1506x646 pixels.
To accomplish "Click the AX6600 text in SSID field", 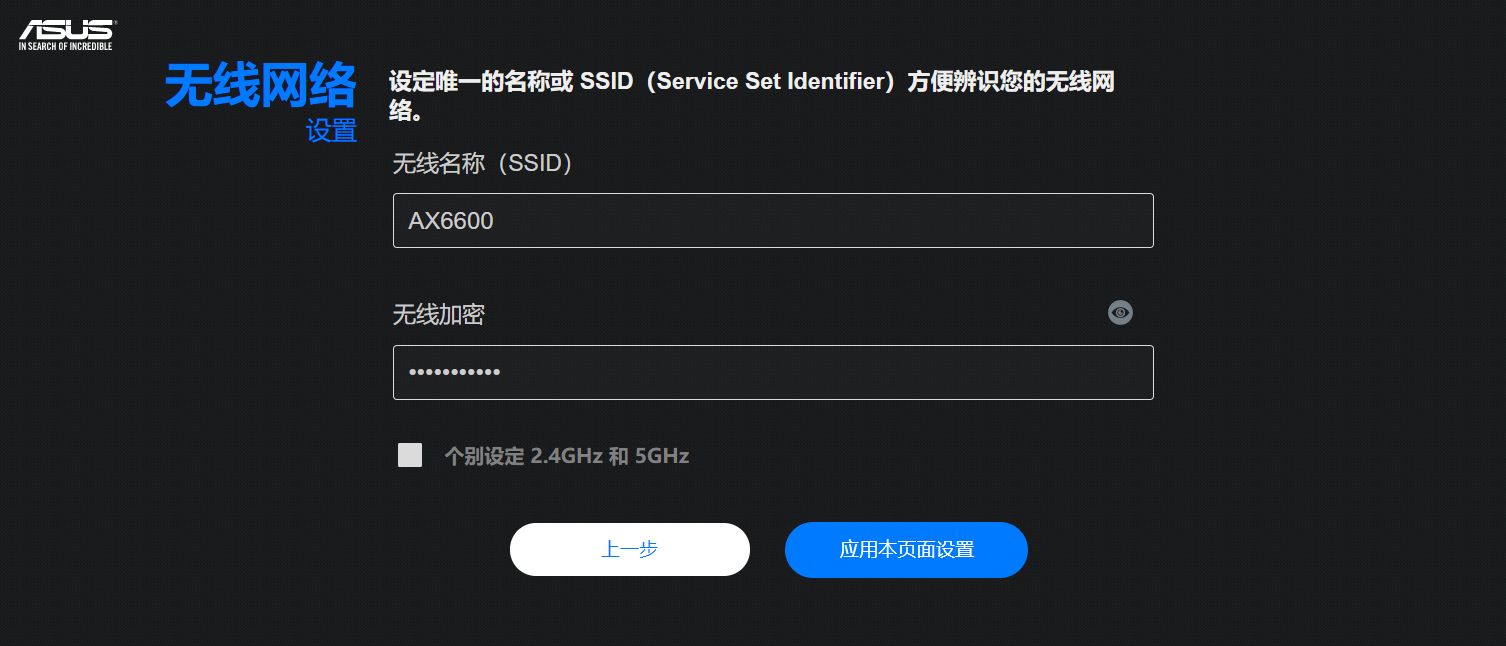I will tap(451, 221).
